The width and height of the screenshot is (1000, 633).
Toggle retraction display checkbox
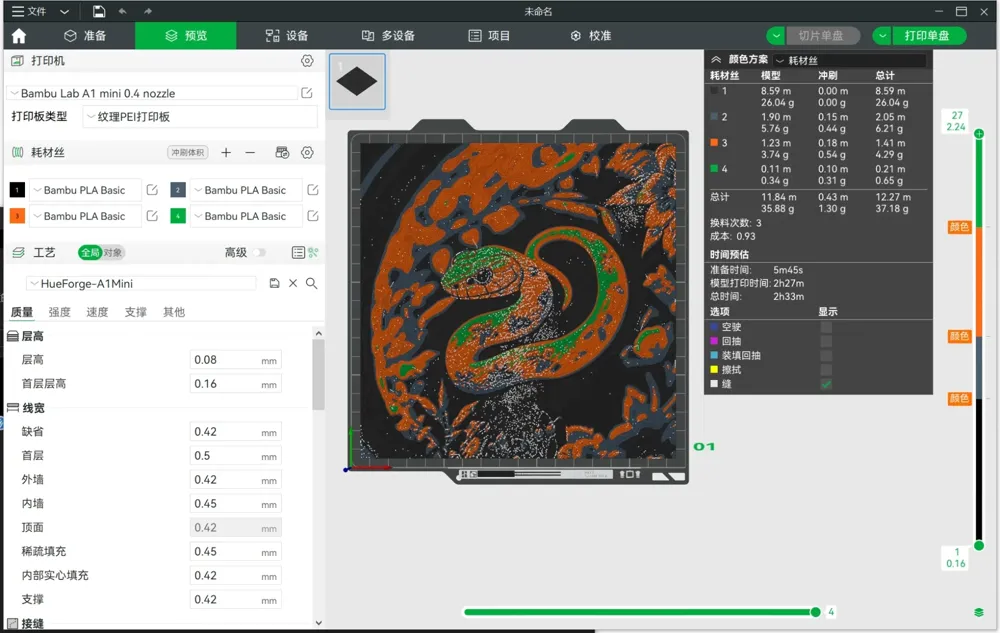826,341
